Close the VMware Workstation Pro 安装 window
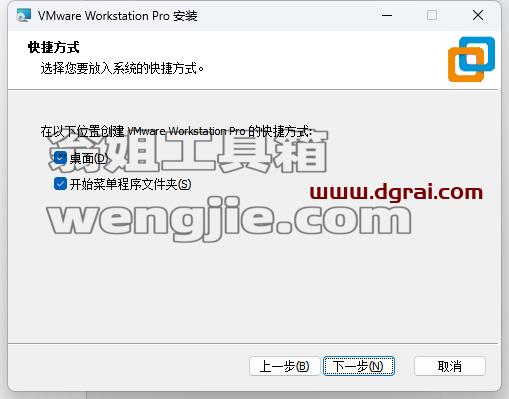509x399 pixels. coord(478,15)
